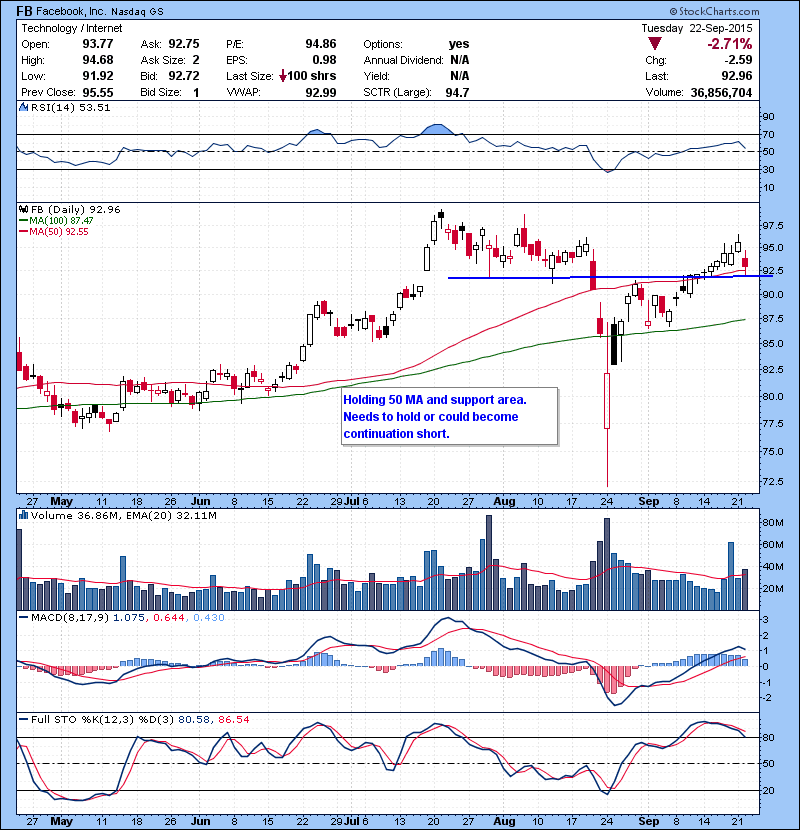Image resolution: width=800 pixels, height=830 pixels.
Task: Click the Facebook, Inc. company name
Action: pos(70,11)
